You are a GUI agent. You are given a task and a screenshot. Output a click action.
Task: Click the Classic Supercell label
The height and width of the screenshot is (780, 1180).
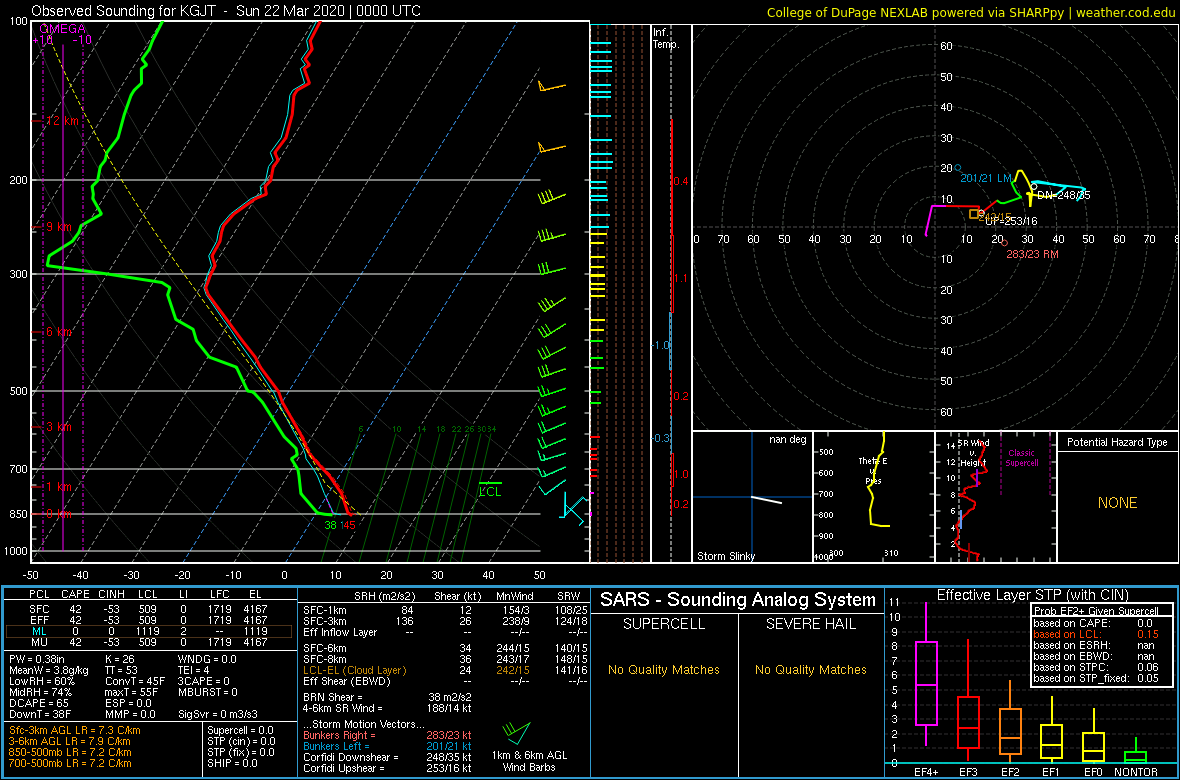point(1022,458)
